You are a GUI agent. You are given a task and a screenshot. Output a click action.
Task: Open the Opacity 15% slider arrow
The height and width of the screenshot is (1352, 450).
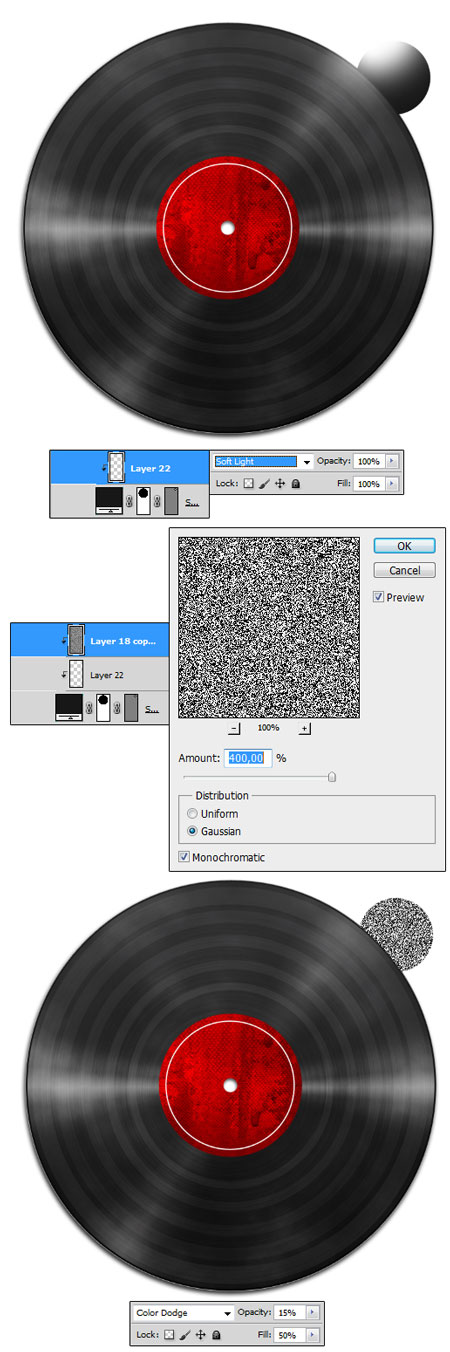click(x=313, y=1312)
